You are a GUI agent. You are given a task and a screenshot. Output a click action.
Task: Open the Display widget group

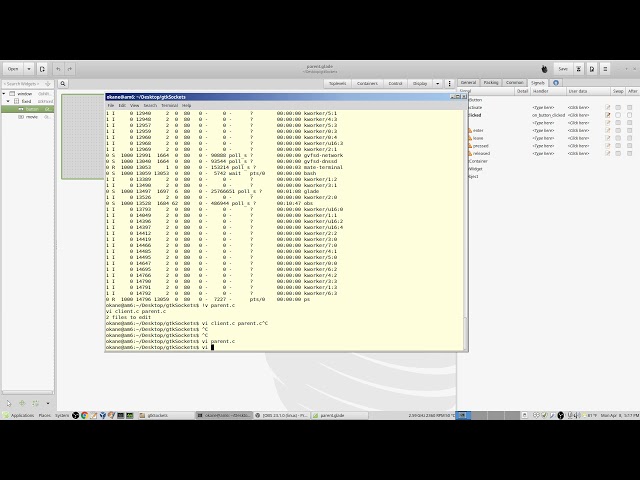420,84
